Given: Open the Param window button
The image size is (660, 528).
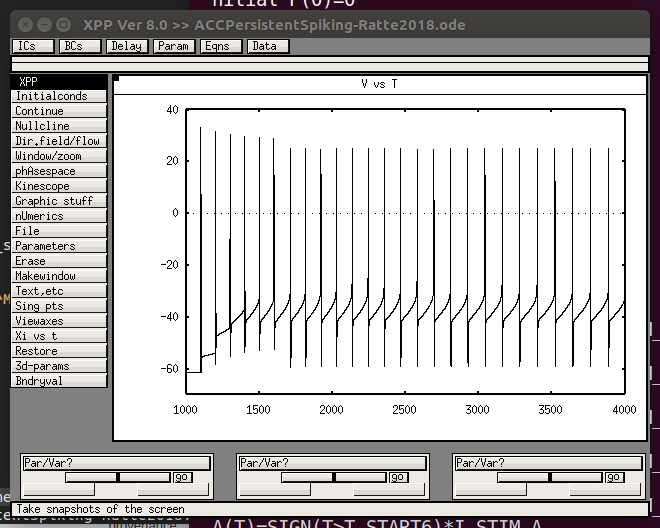Looking at the screenshot, I should tap(175, 46).
